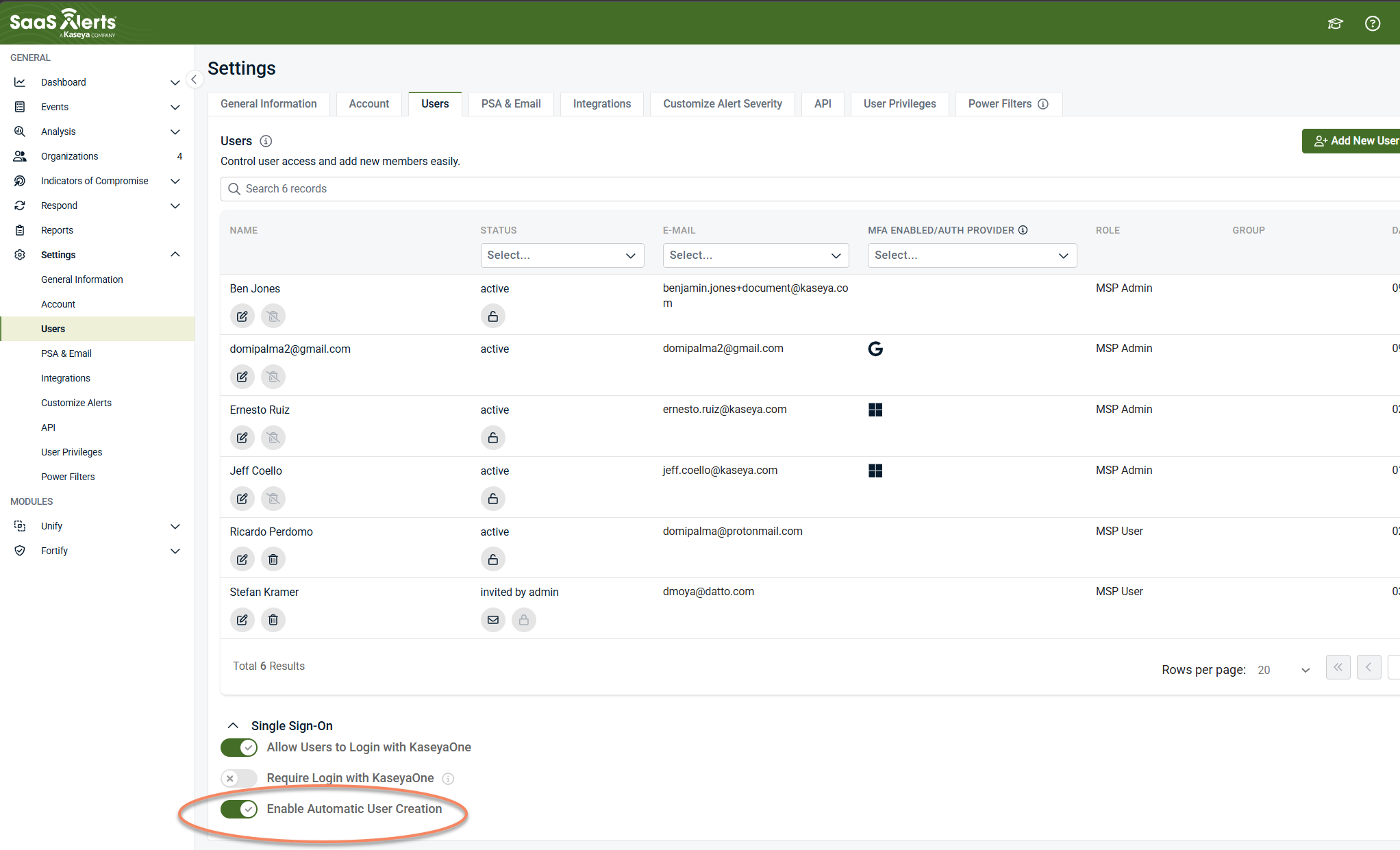
Task: Open Customize Alerts in sidebar submenu
Action: click(x=76, y=403)
